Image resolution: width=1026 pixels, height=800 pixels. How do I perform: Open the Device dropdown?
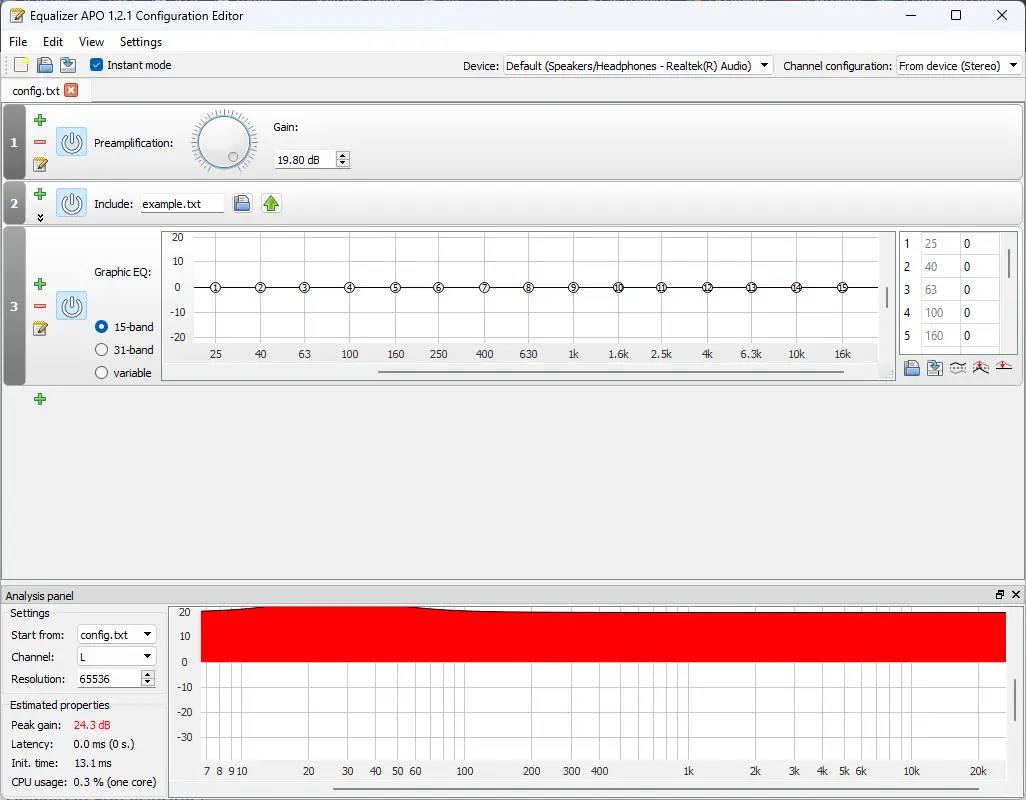[763, 64]
